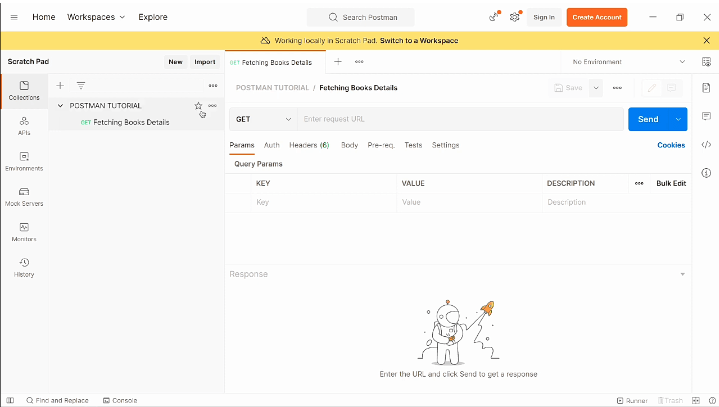This screenshot has width=719, height=407.
Task: Click the Send button
Action: [x=648, y=119]
